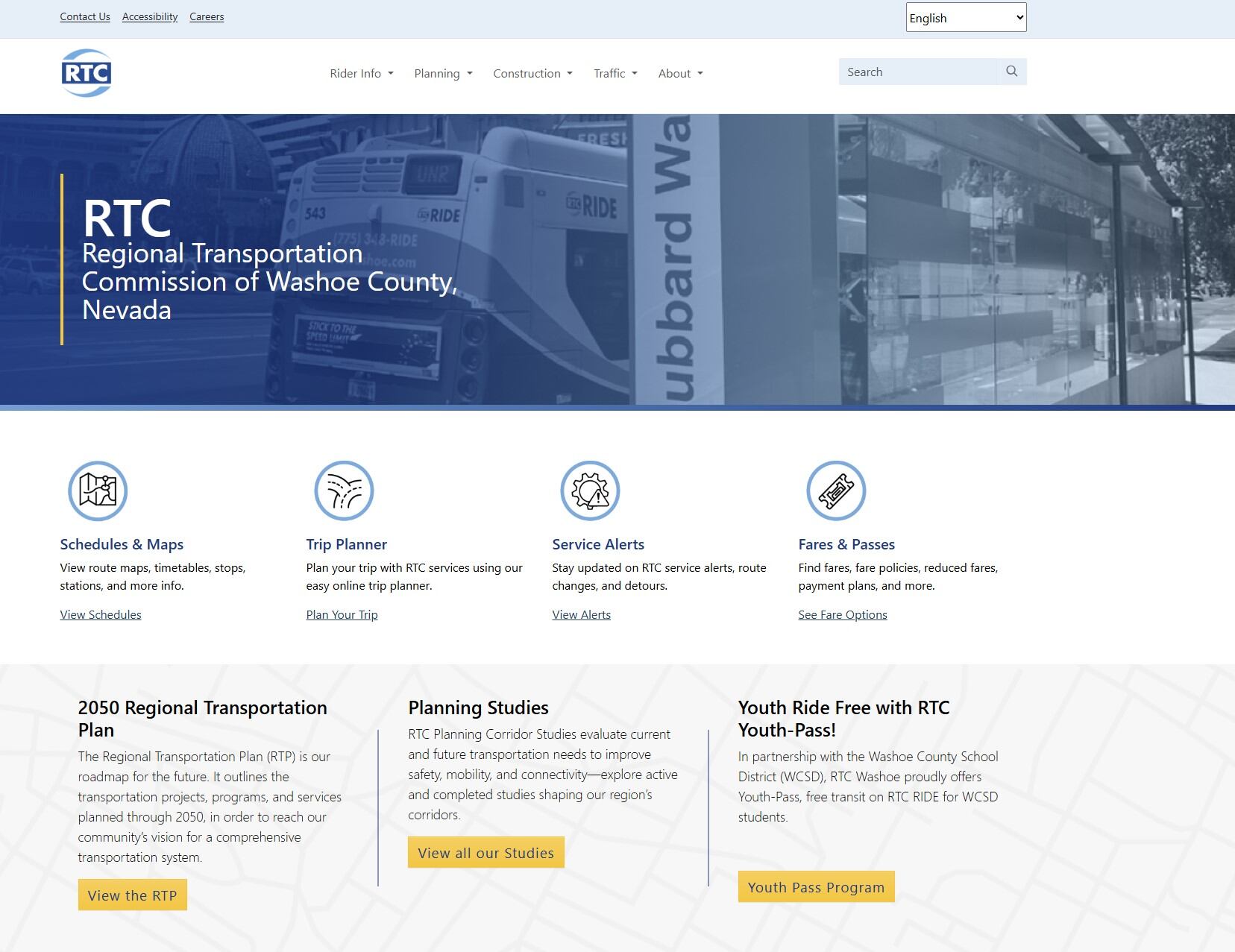1235x952 pixels.
Task: Expand the About menu
Action: point(680,73)
